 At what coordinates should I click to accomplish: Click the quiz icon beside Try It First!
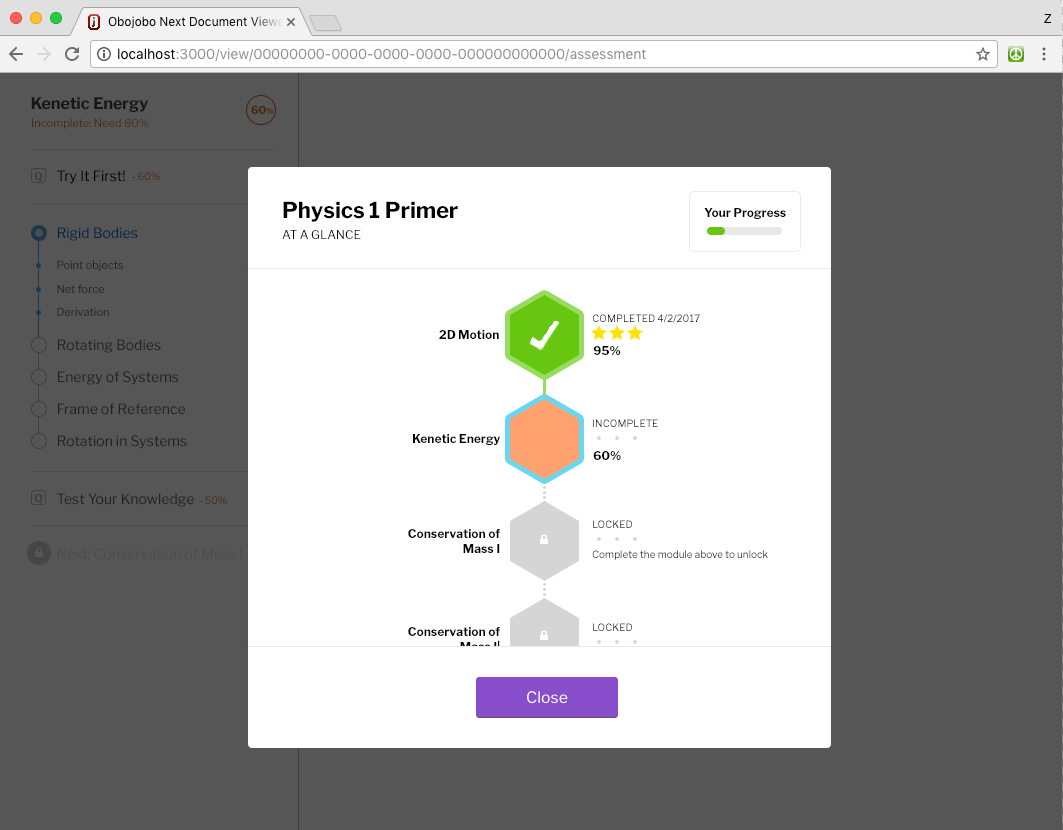(37, 174)
